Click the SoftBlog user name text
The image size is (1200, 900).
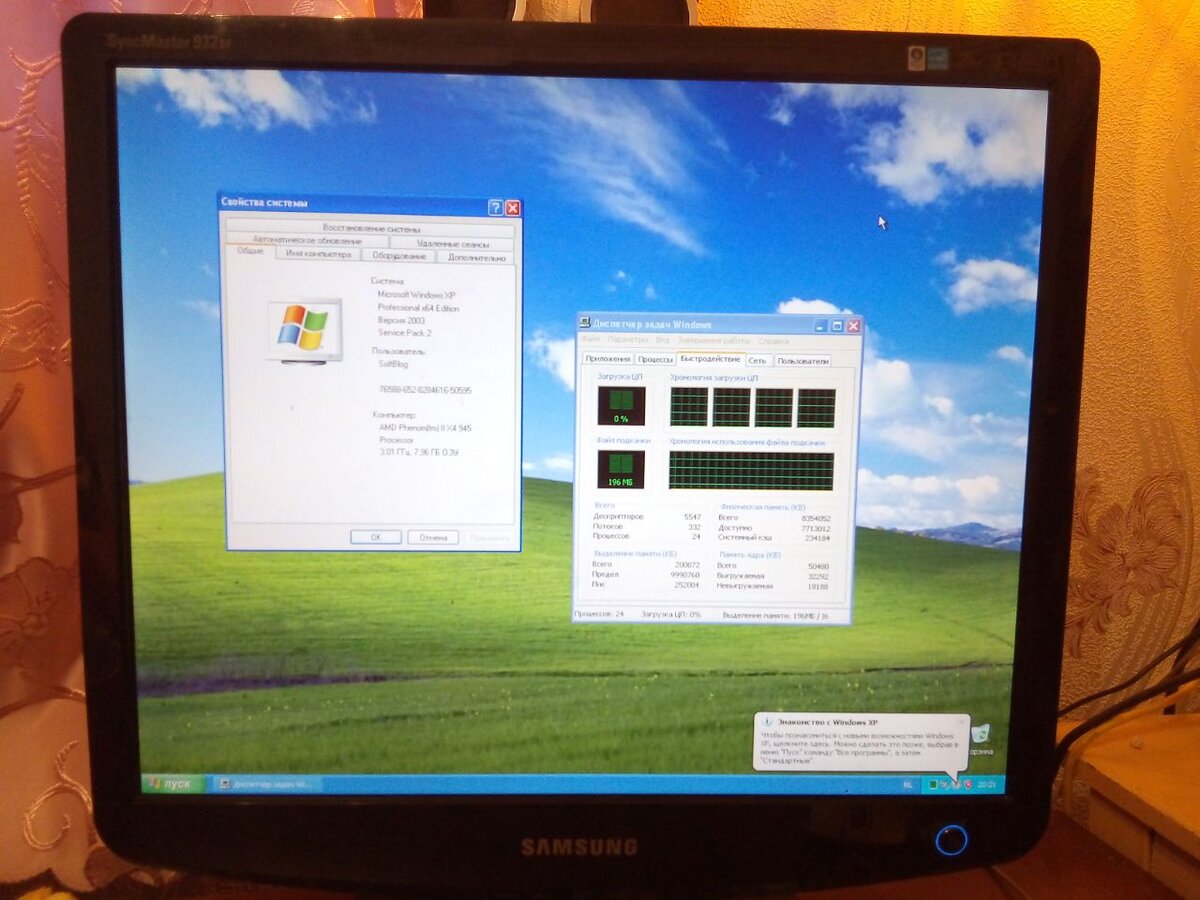point(393,364)
